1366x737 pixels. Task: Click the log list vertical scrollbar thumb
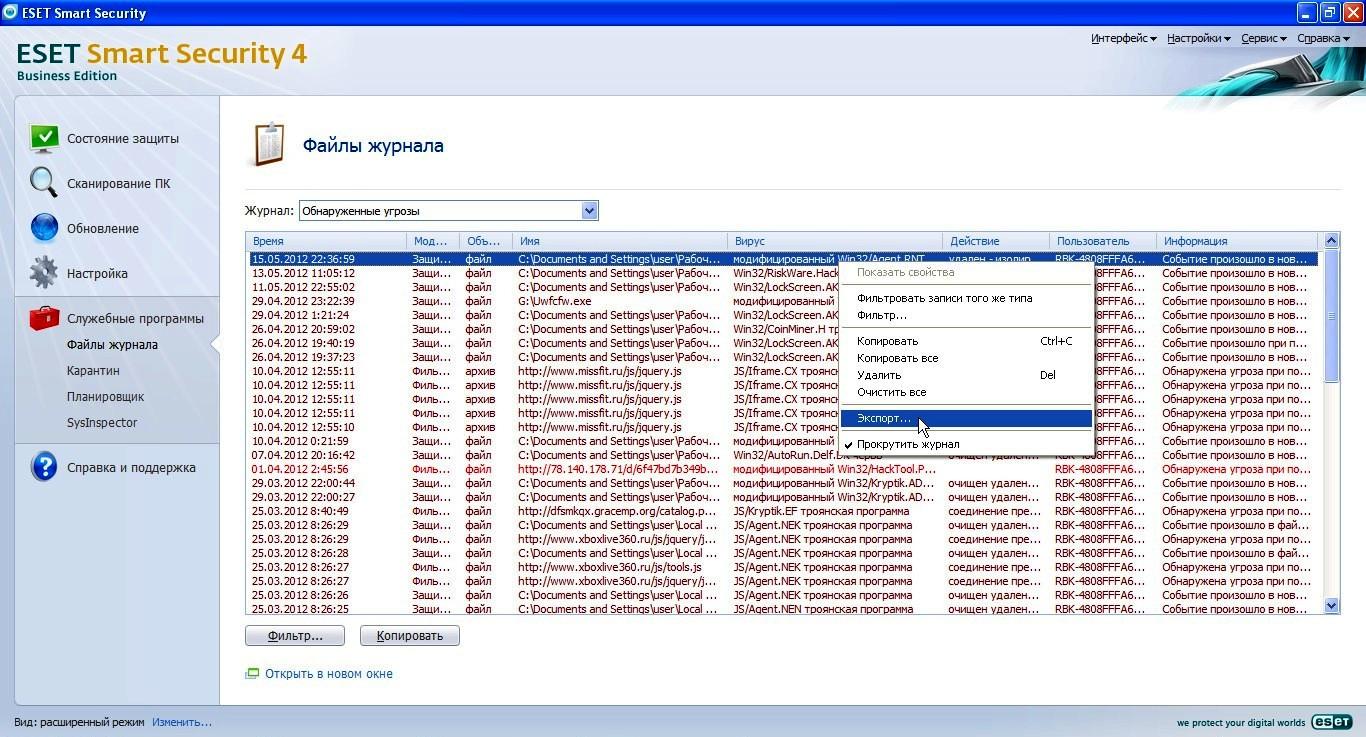pyautogui.click(x=1331, y=314)
